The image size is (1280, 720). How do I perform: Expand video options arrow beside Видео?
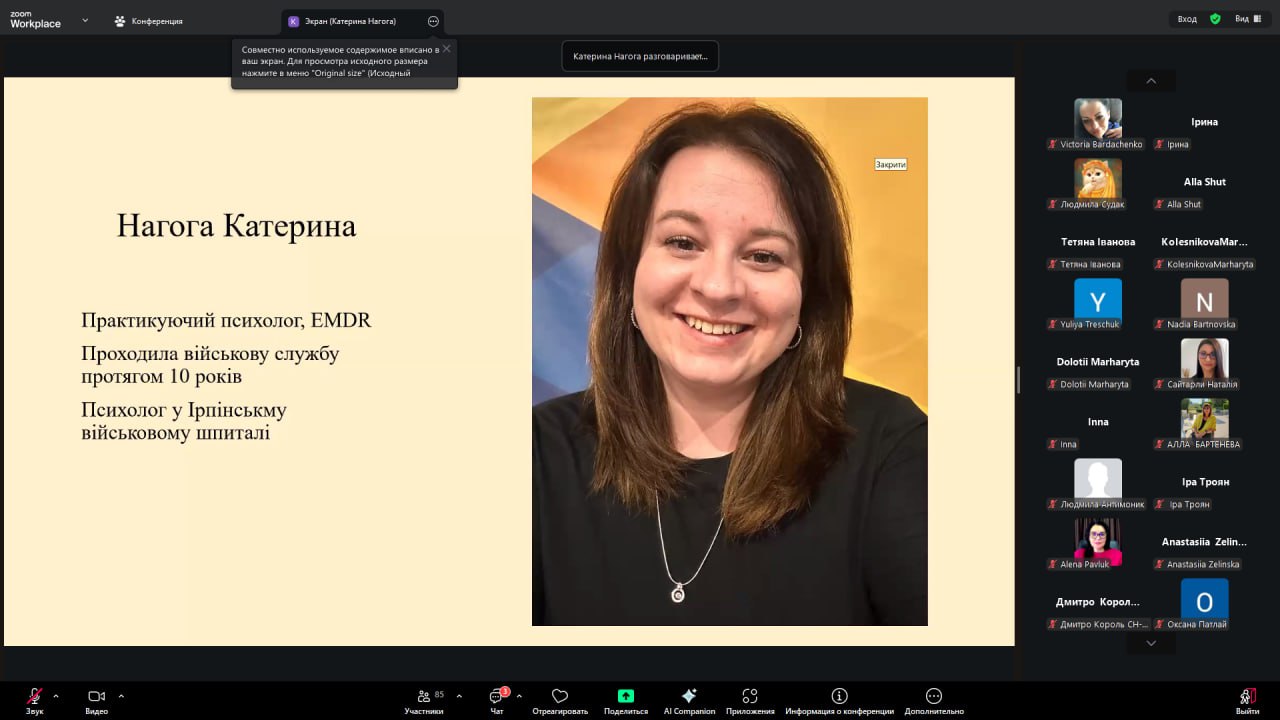[x=121, y=696]
